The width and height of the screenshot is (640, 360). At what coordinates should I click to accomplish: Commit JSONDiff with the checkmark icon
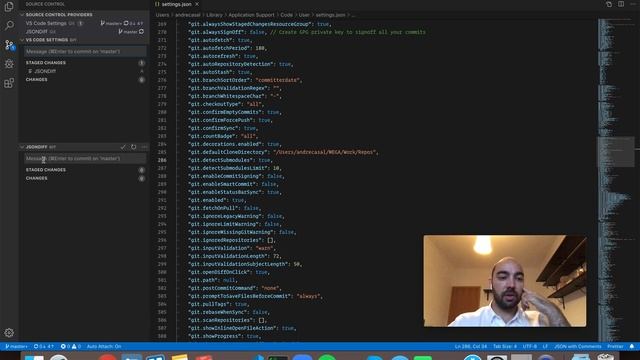click(123, 147)
